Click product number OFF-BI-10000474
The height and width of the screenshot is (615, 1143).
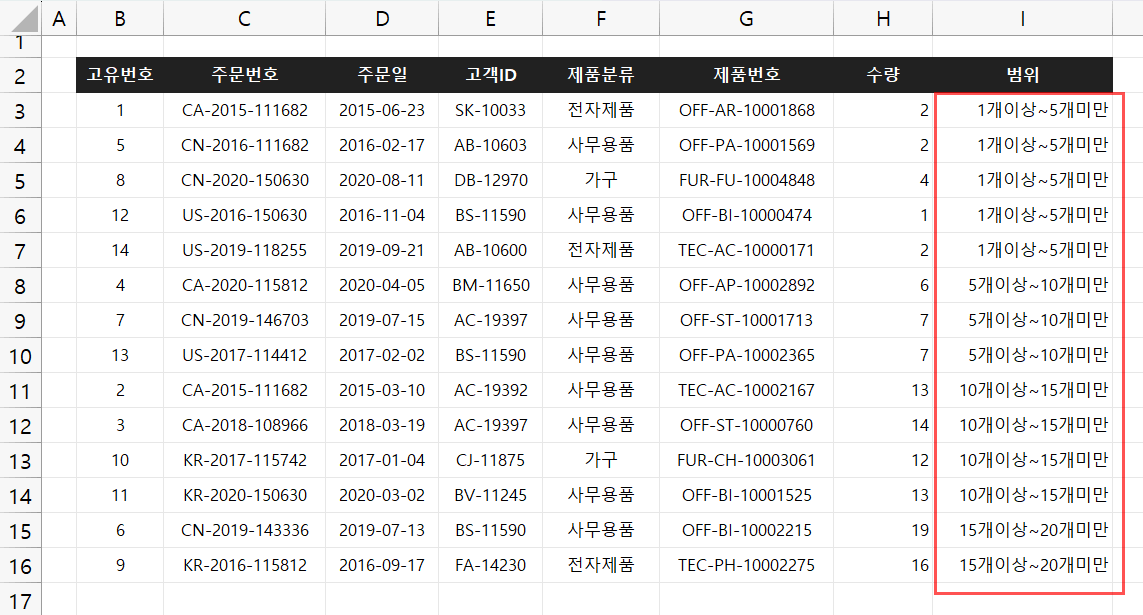tap(746, 216)
